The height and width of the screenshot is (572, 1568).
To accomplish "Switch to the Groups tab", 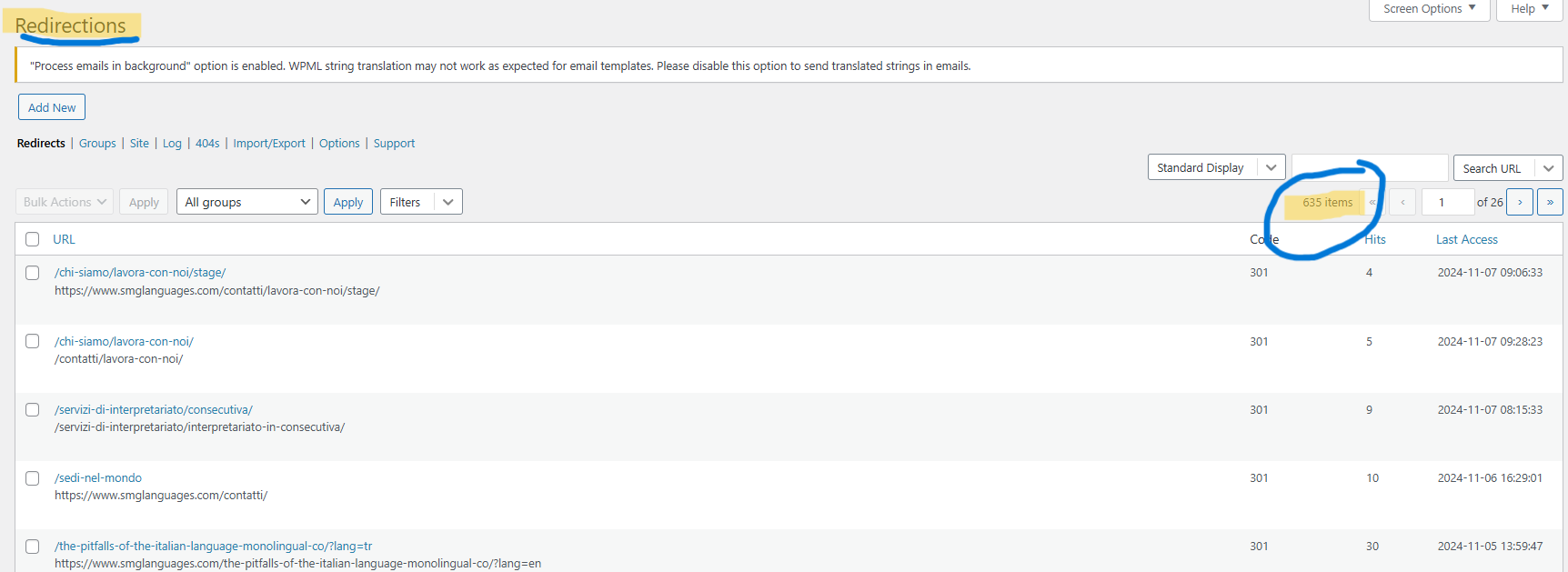I will [97, 144].
